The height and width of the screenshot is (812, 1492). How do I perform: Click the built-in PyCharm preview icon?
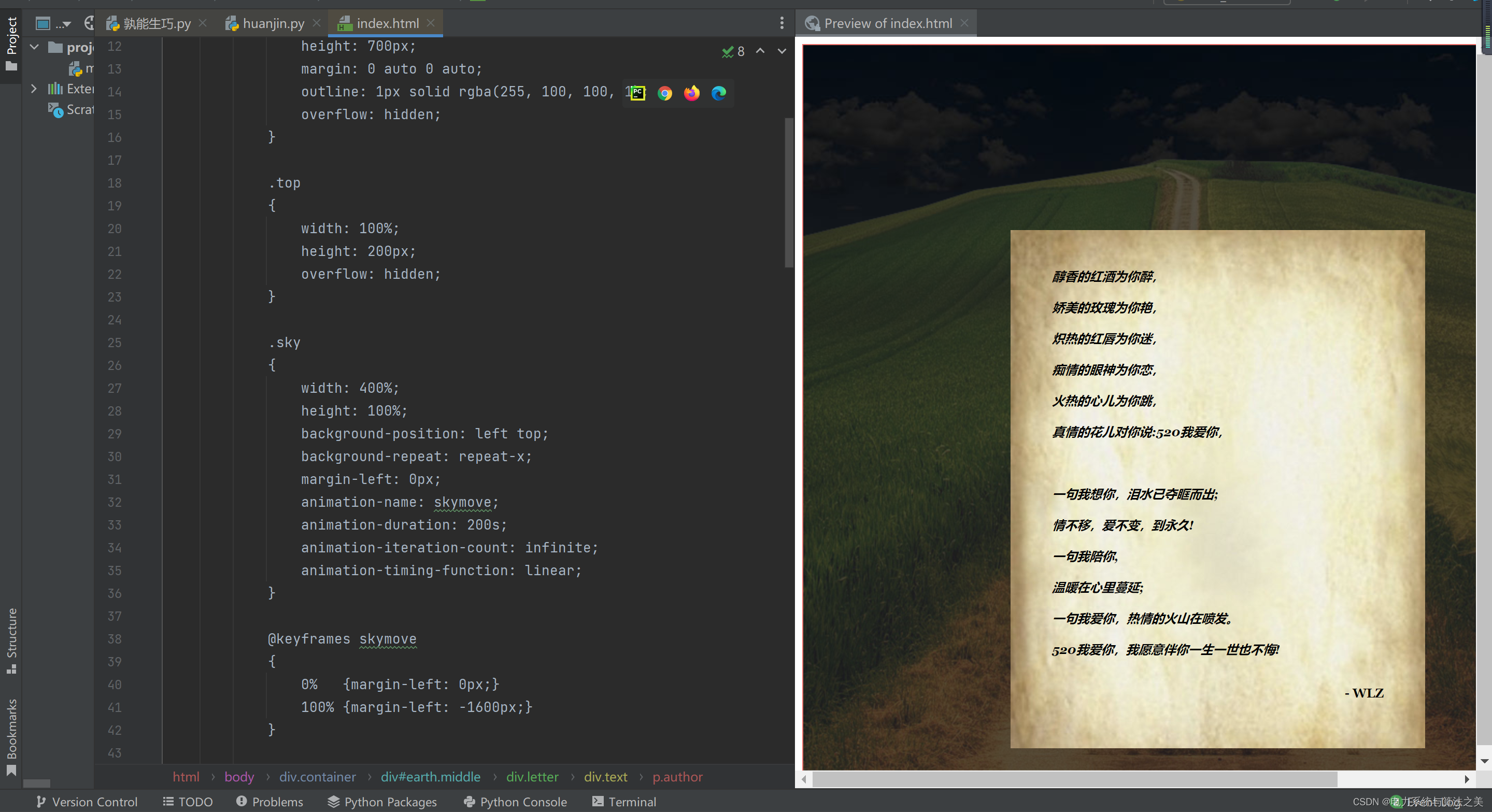(637, 93)
